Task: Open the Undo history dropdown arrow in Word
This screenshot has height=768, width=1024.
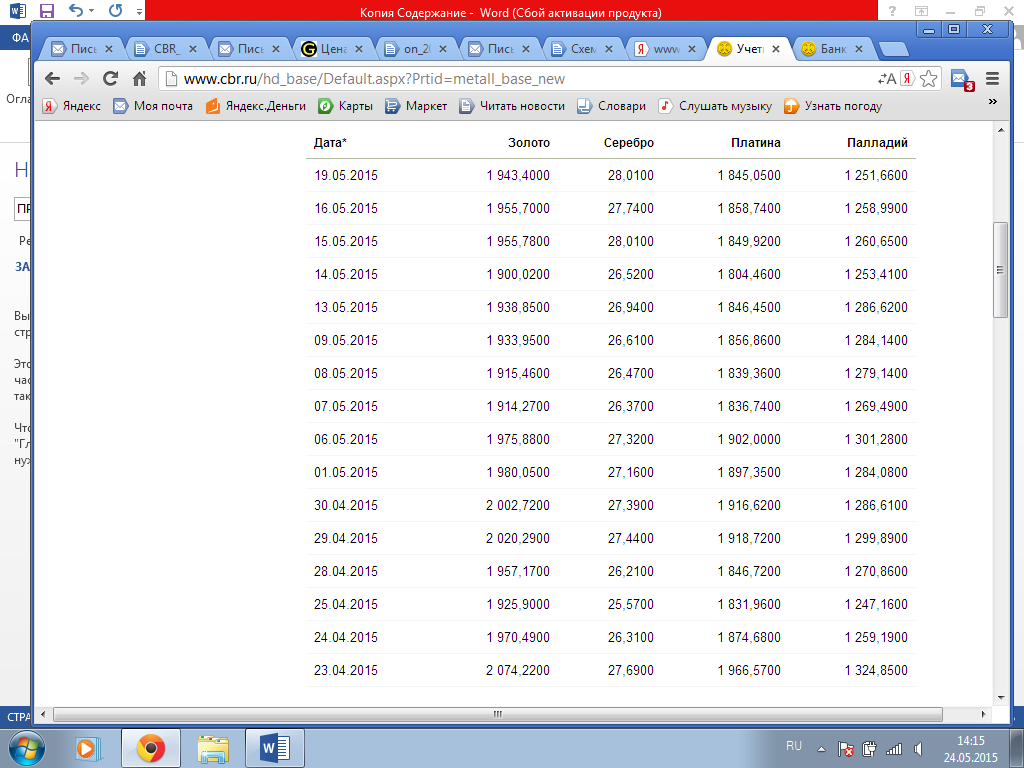Action: coord(92,12)
